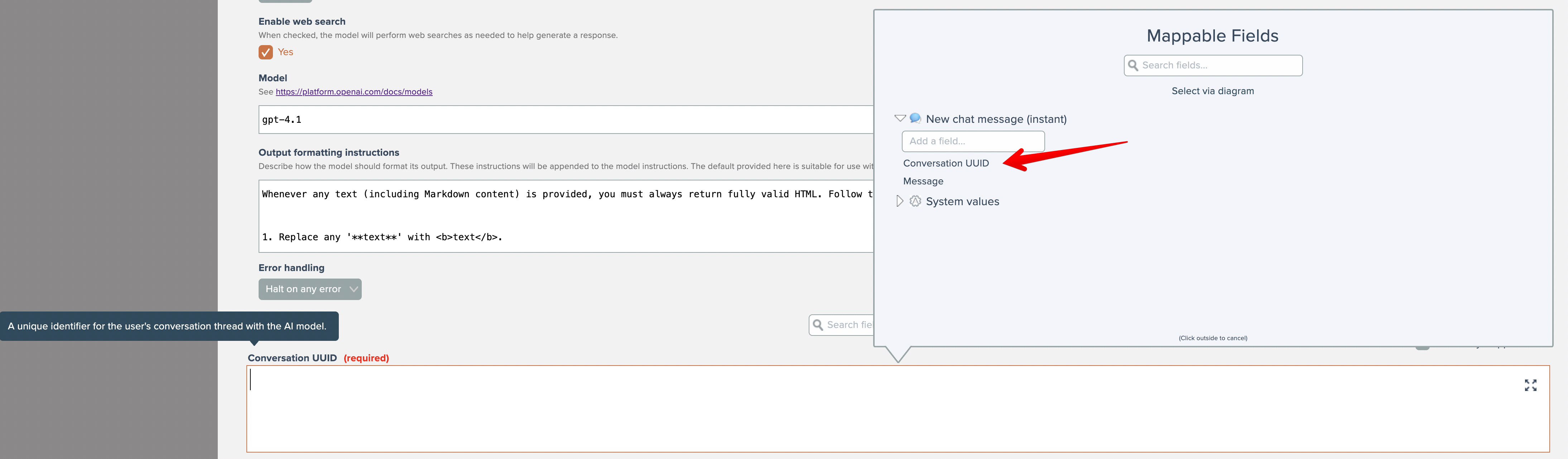
Task: Open the Halt on any error dropdown
Action: pyautogui.click(x=310, y=289)
